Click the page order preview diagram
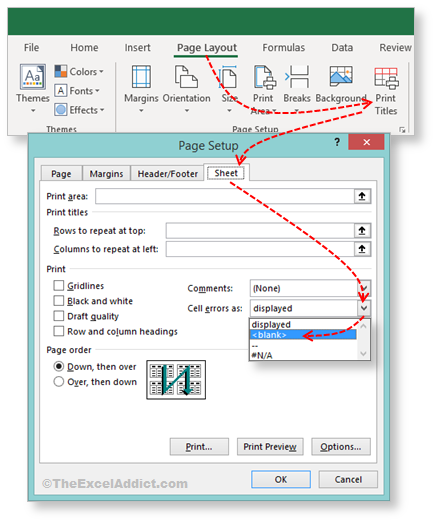Image resolution: width=435 pixels, height=522 pixels. (x=176, y=379)
